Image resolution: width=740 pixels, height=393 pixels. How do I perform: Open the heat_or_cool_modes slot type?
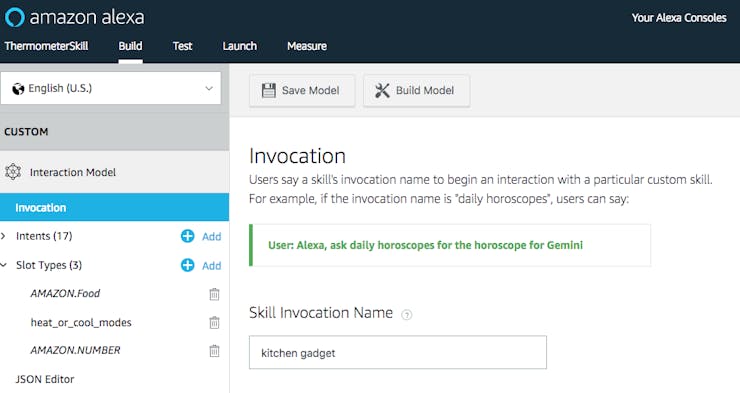pyautogui.click(x=81, y=323)
